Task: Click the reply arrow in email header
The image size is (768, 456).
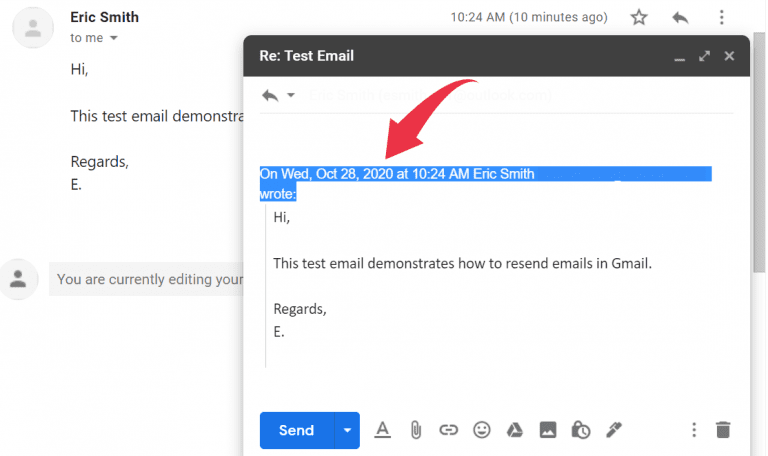Action: coord(681,17)
